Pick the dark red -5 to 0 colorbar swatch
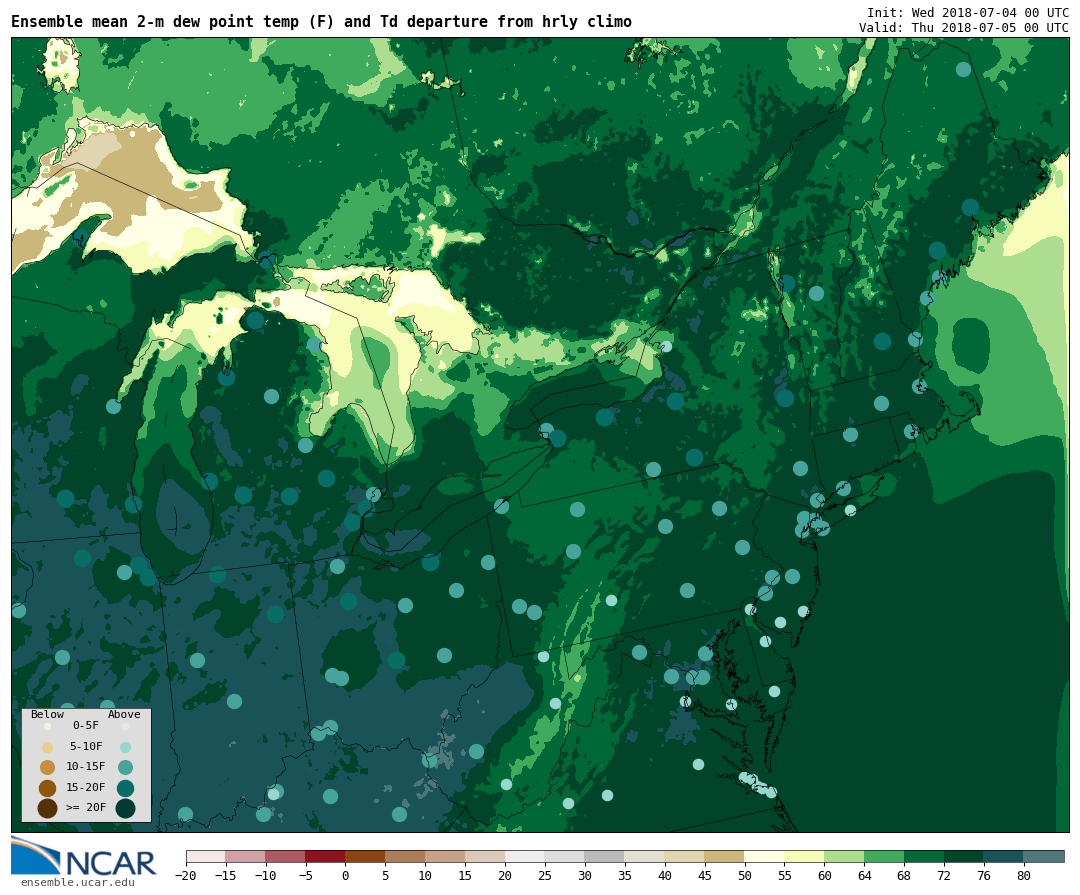 tap(325, 856)
